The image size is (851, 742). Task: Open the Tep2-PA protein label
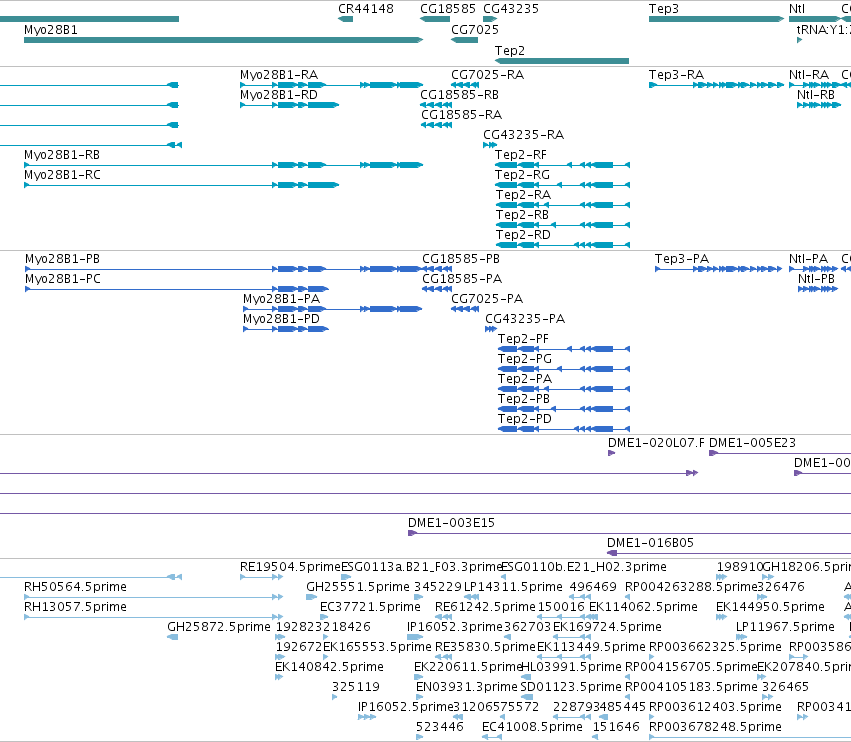coord(525,378)
